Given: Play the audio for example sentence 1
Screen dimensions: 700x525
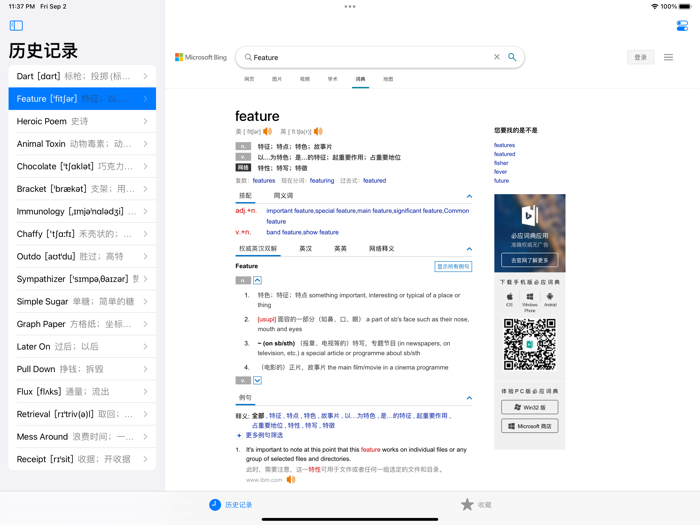Looking at the screenshot, I should tap(291, 479).
